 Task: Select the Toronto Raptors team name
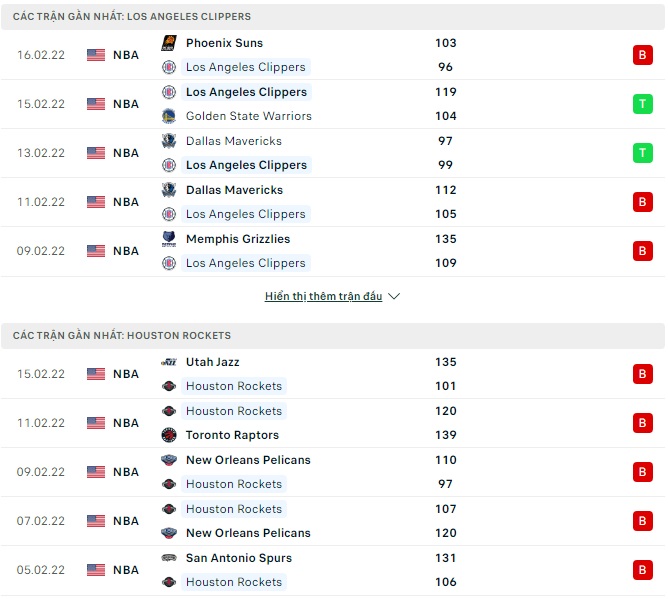click(x=232, y=435)
